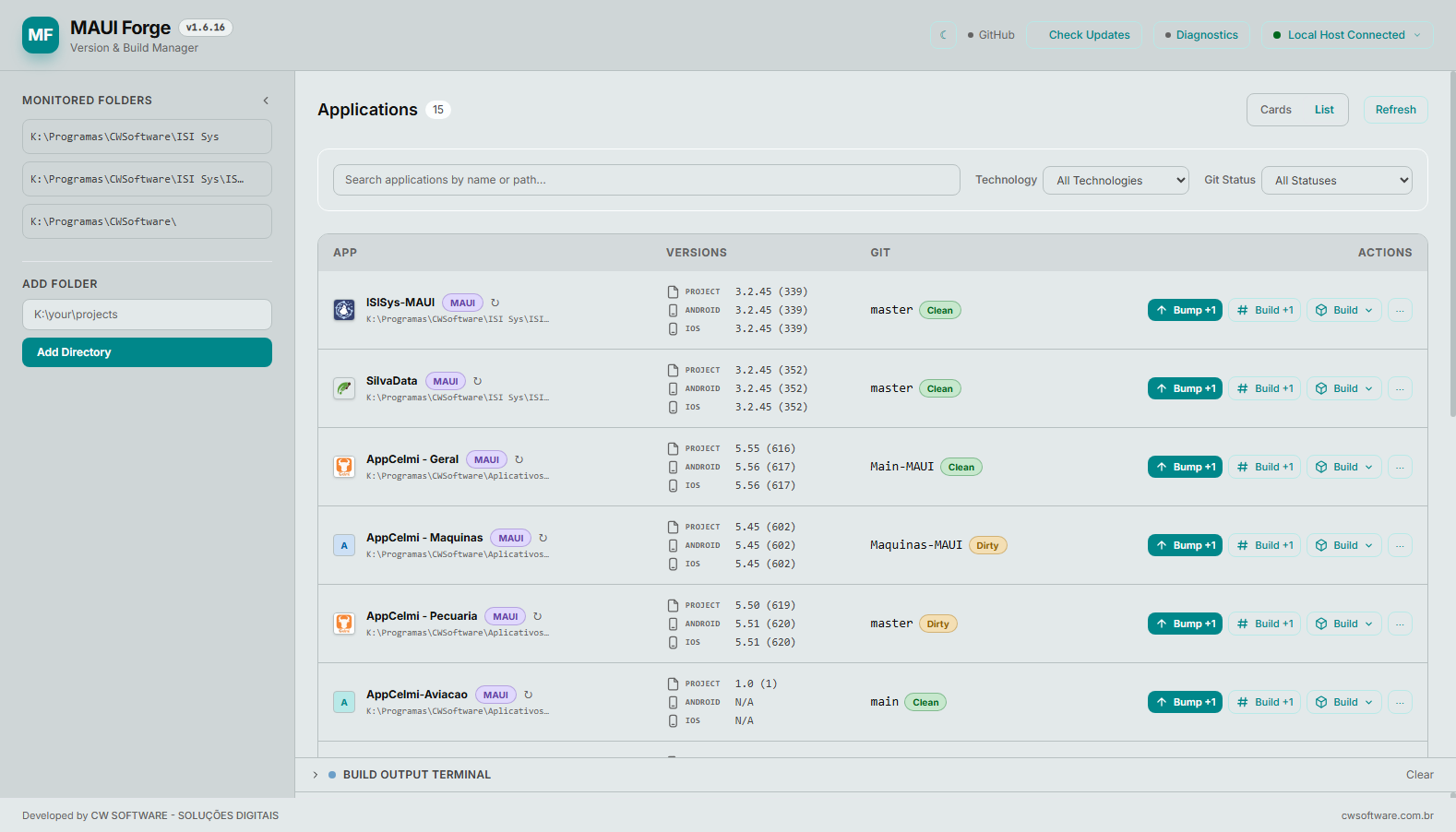This screenshot has width=1456, height=832.
Task: Click Bump +1 for AppCelmi - Maquinas
Action: coord(1185,545)
